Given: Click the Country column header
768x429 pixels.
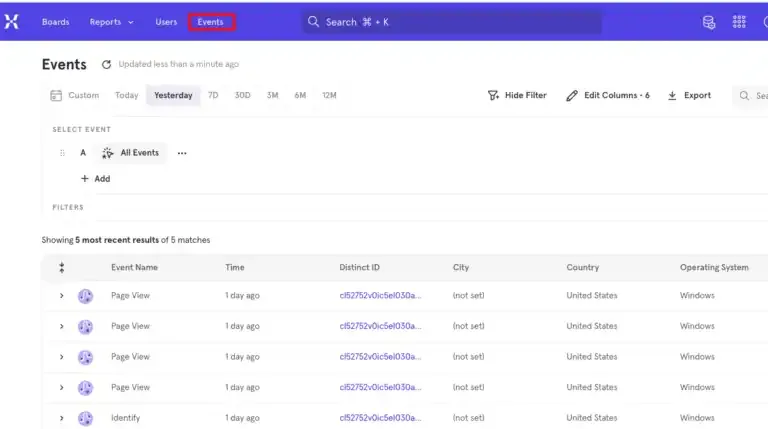Looking at the screenshot, I should [x=583, y=267].
